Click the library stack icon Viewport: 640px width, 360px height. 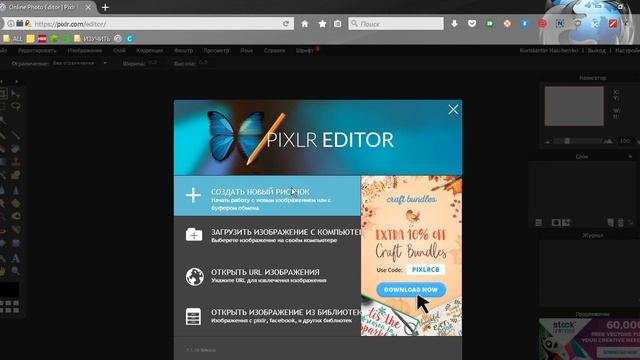click(x=193, y=316)
